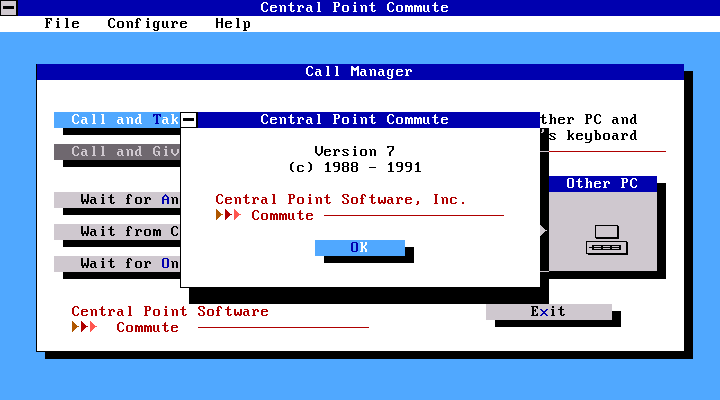Viewport: 720px width, 400px height.
Task: Click 'Version 7' text in dialog
Action: pos(354,152)
